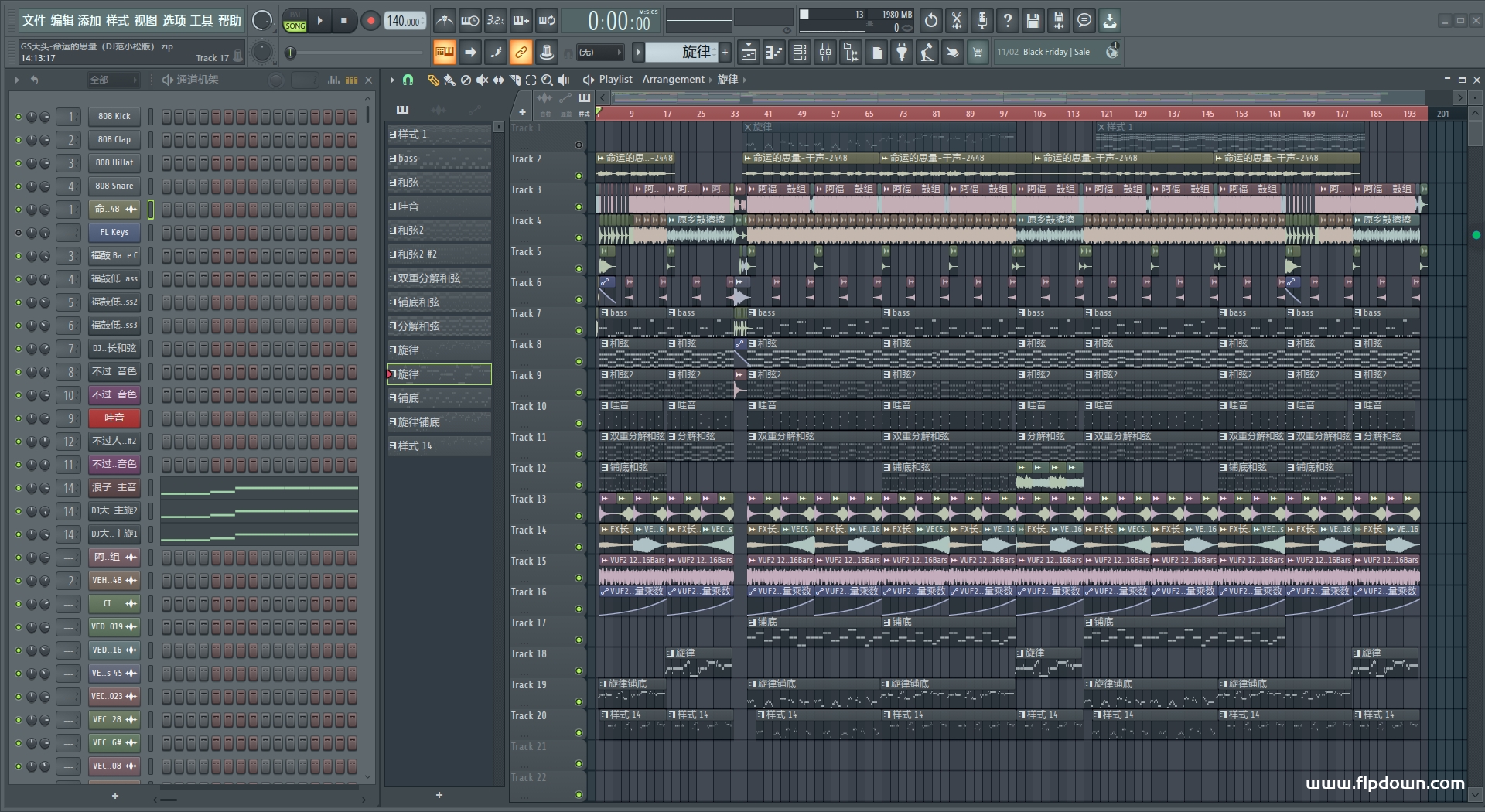Open the Channel rack view icon

point(800,53)
